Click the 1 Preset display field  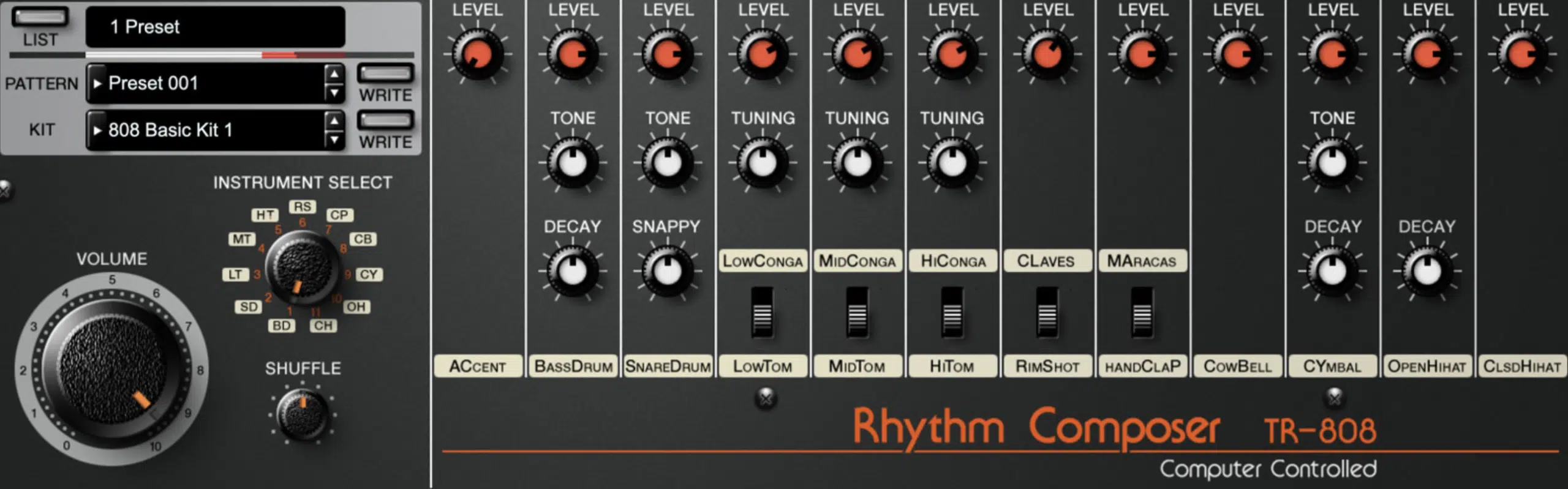(216, 27)
